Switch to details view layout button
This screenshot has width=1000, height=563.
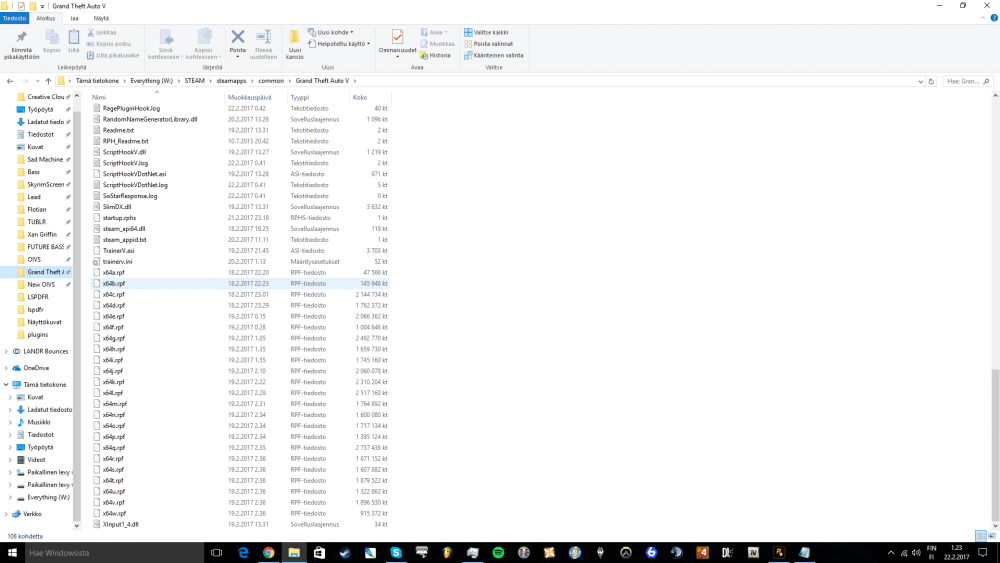point(981,536)
